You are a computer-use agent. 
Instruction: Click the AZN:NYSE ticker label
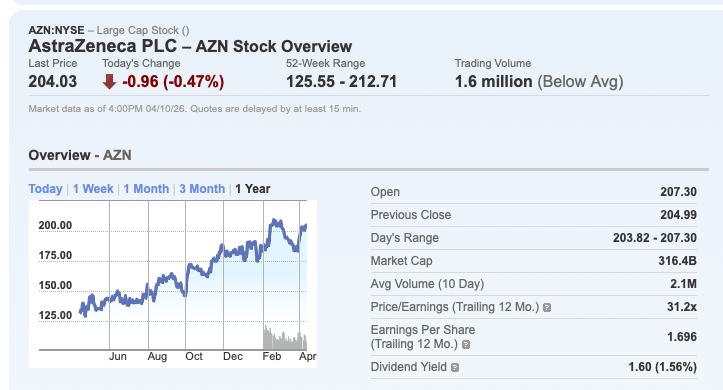pos(56,30)
